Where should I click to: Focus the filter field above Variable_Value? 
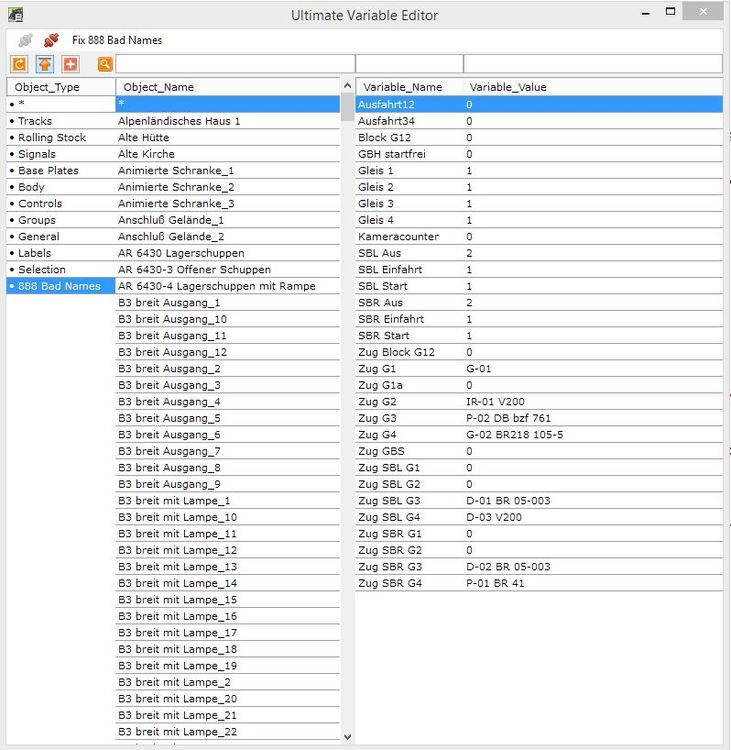click(592, 64)
